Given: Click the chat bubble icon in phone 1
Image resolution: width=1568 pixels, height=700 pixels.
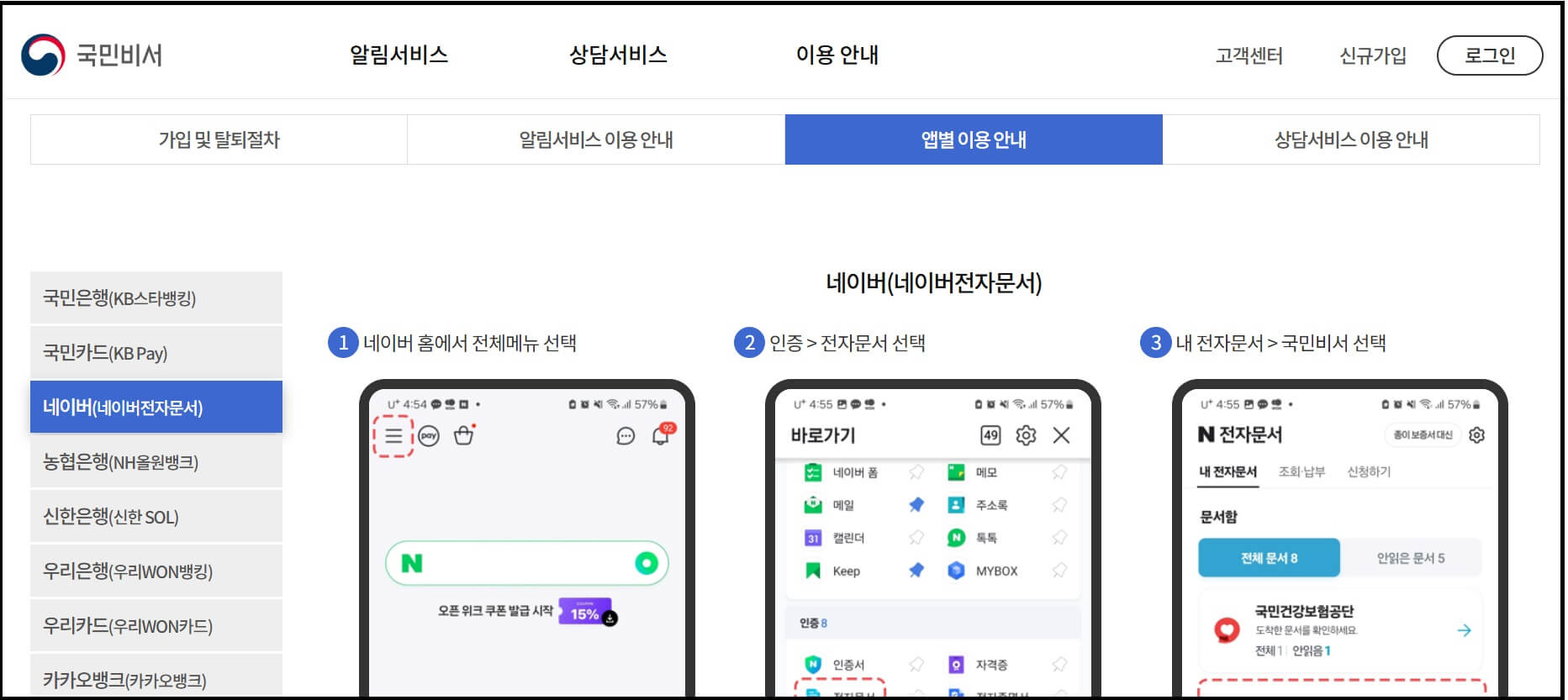Looking at the screenshot, I should point(626,436).
